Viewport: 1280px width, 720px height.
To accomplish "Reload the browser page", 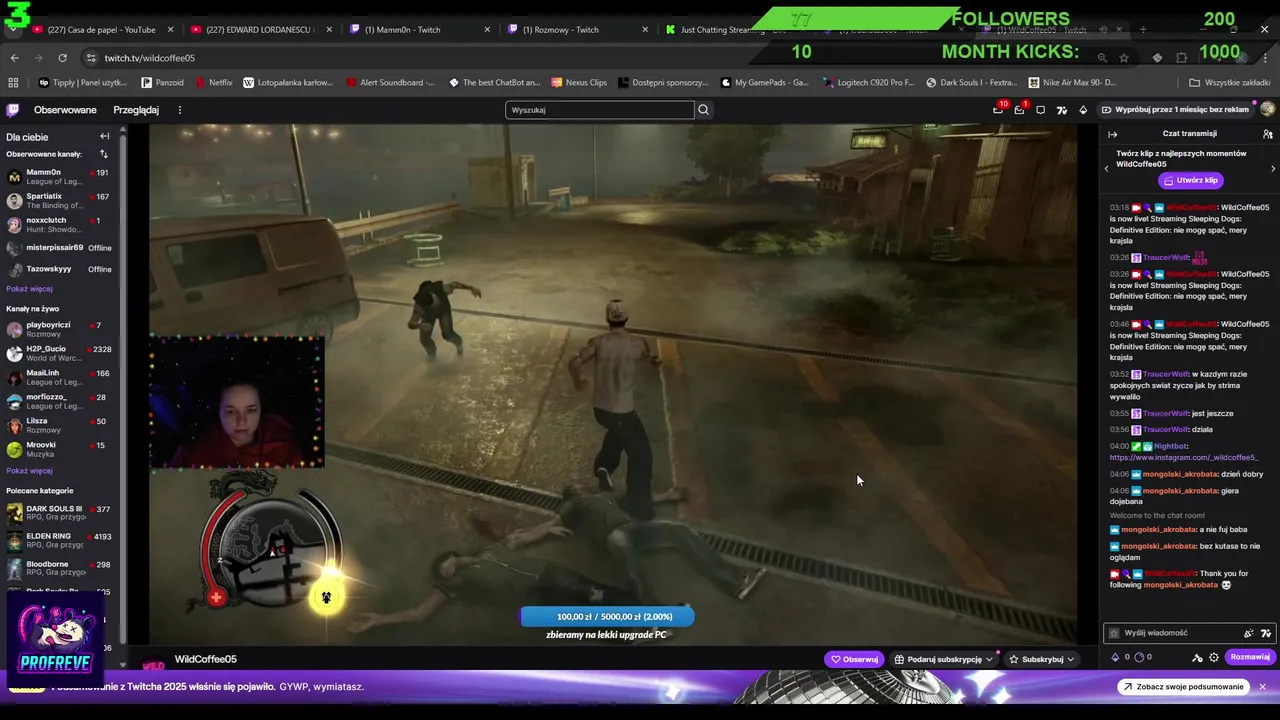I will [x=62, y=58].
